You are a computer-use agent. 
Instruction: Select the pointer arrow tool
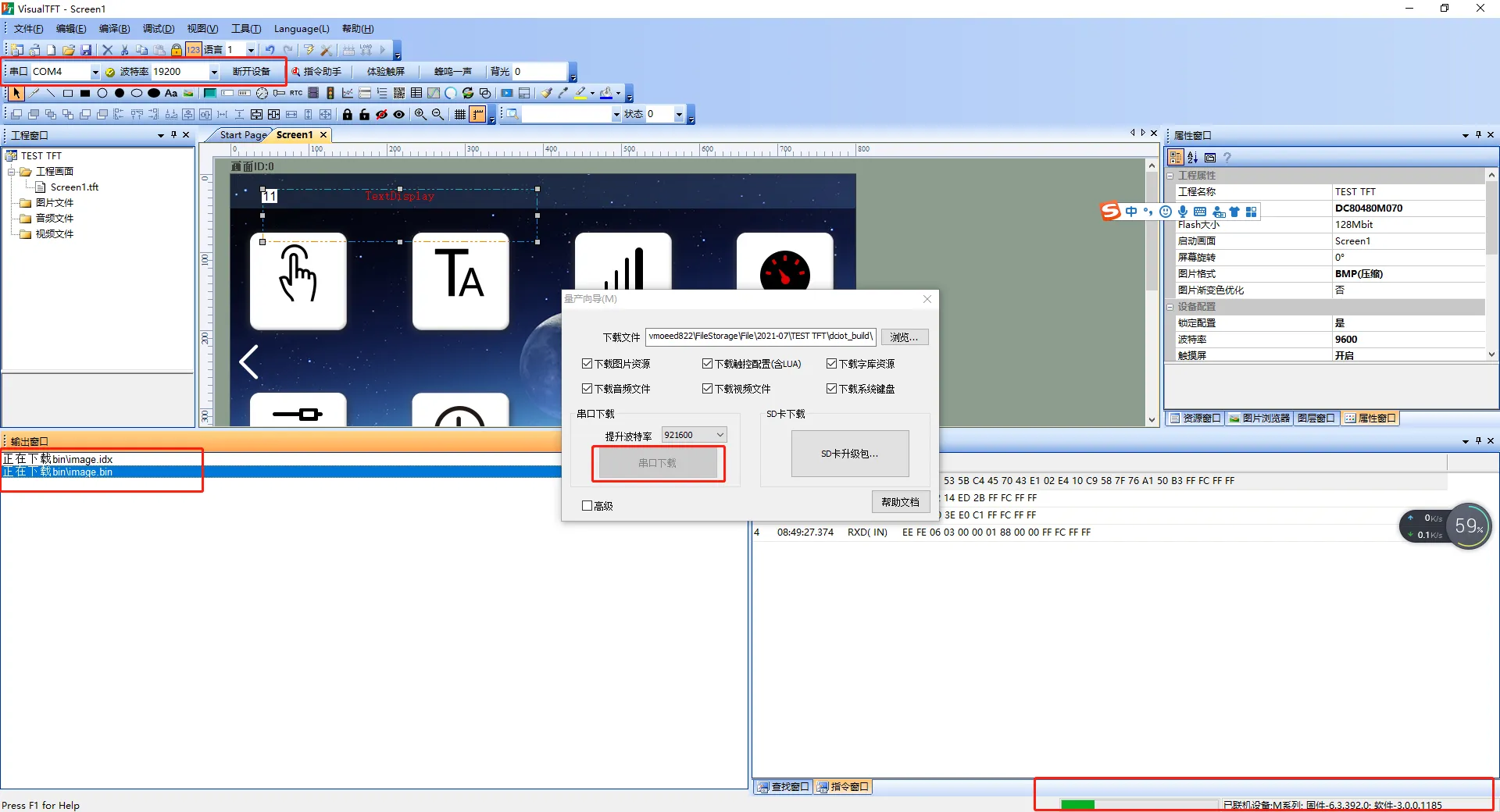tap(16, 93)
